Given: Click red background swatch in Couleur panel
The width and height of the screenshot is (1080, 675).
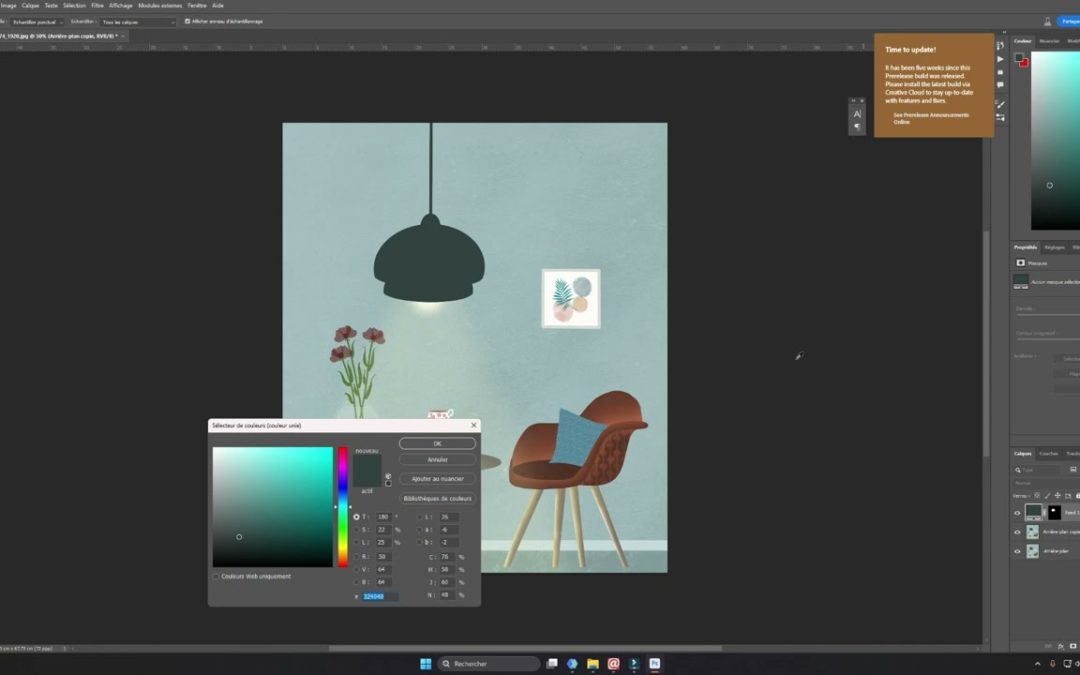Looking at the screenshot, I should click(1024, 63).
